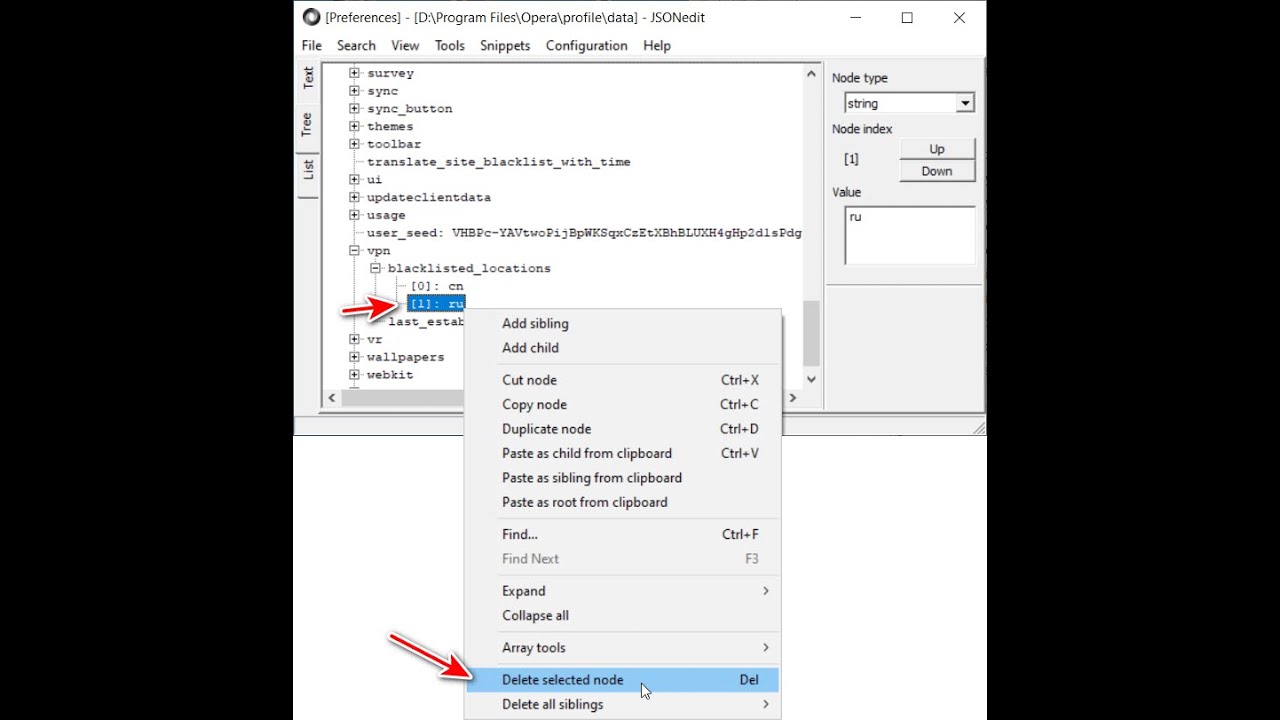Image resolution: width=1280 pixels, height=720 pixels.
Task: Switch to the Text side tab
Action: tap(308, 78)
